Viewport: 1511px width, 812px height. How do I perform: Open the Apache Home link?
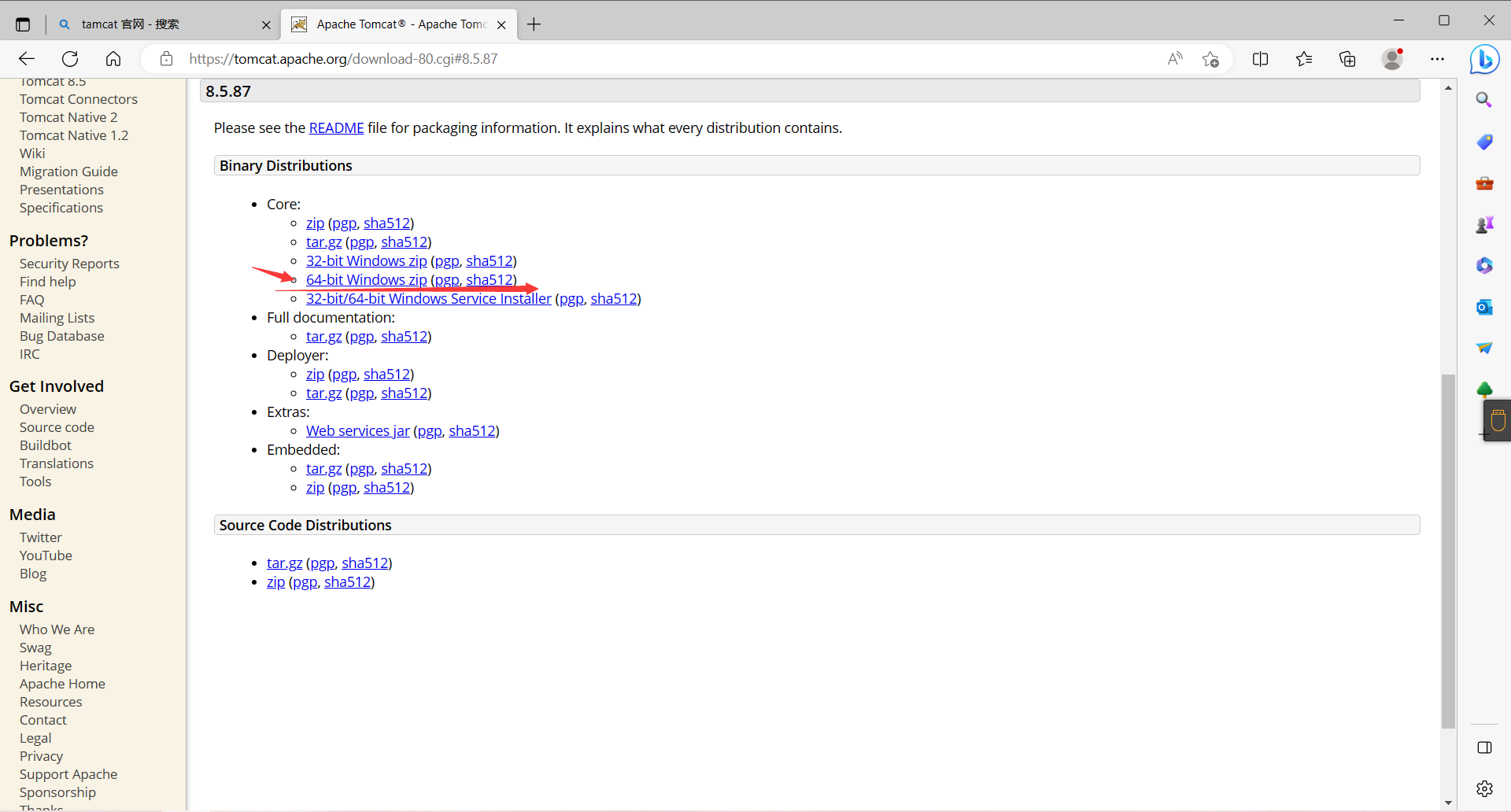pos(62,684)
